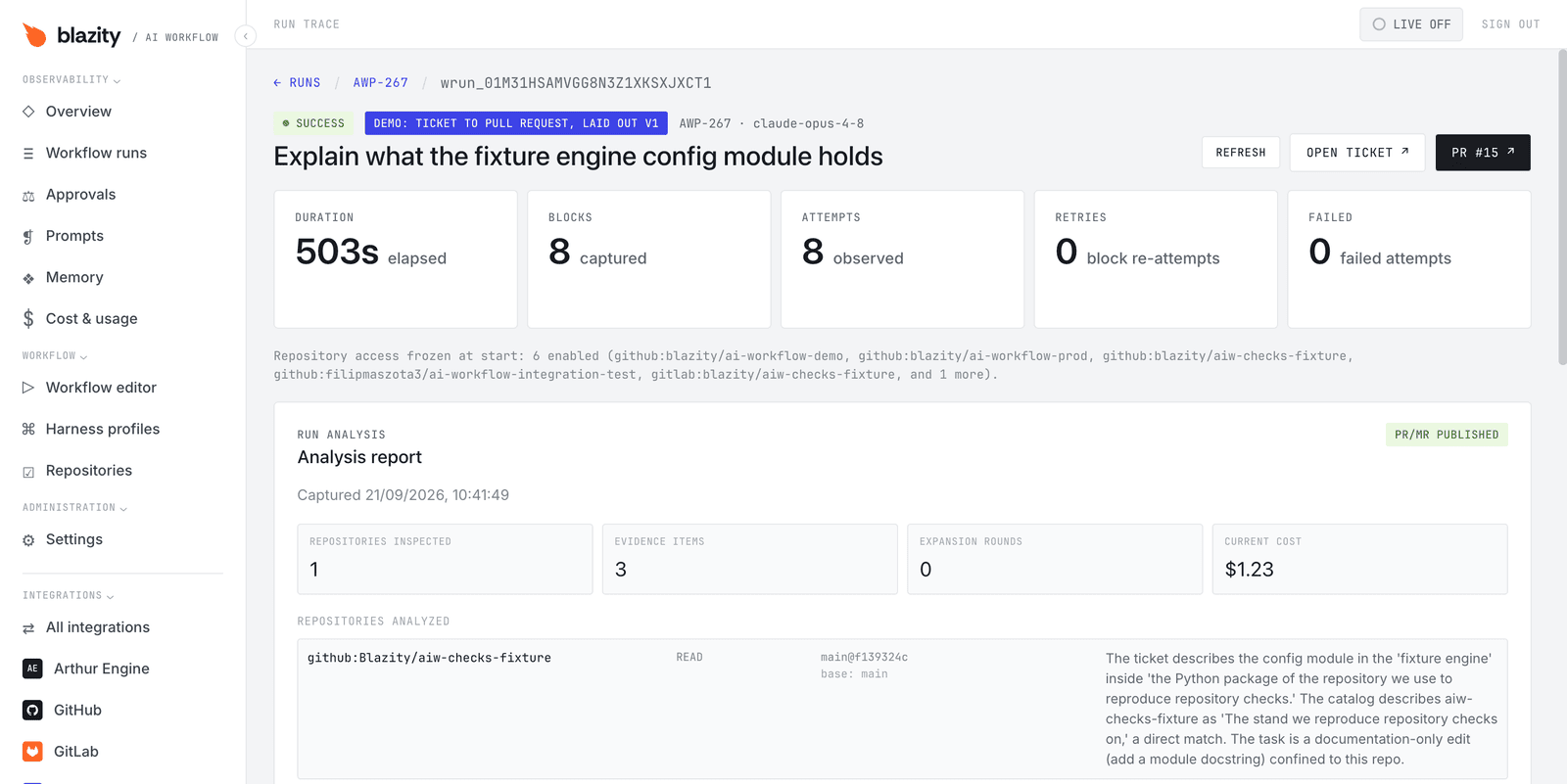Image resolution: width=1567 pixels, height=784 pixels.
Task: Open PR #15
Action: pyautogui.click(x=1483, y=153)
